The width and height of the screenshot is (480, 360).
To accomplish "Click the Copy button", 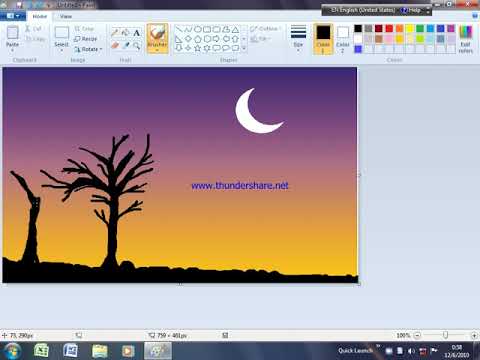I will pos(36,39).
